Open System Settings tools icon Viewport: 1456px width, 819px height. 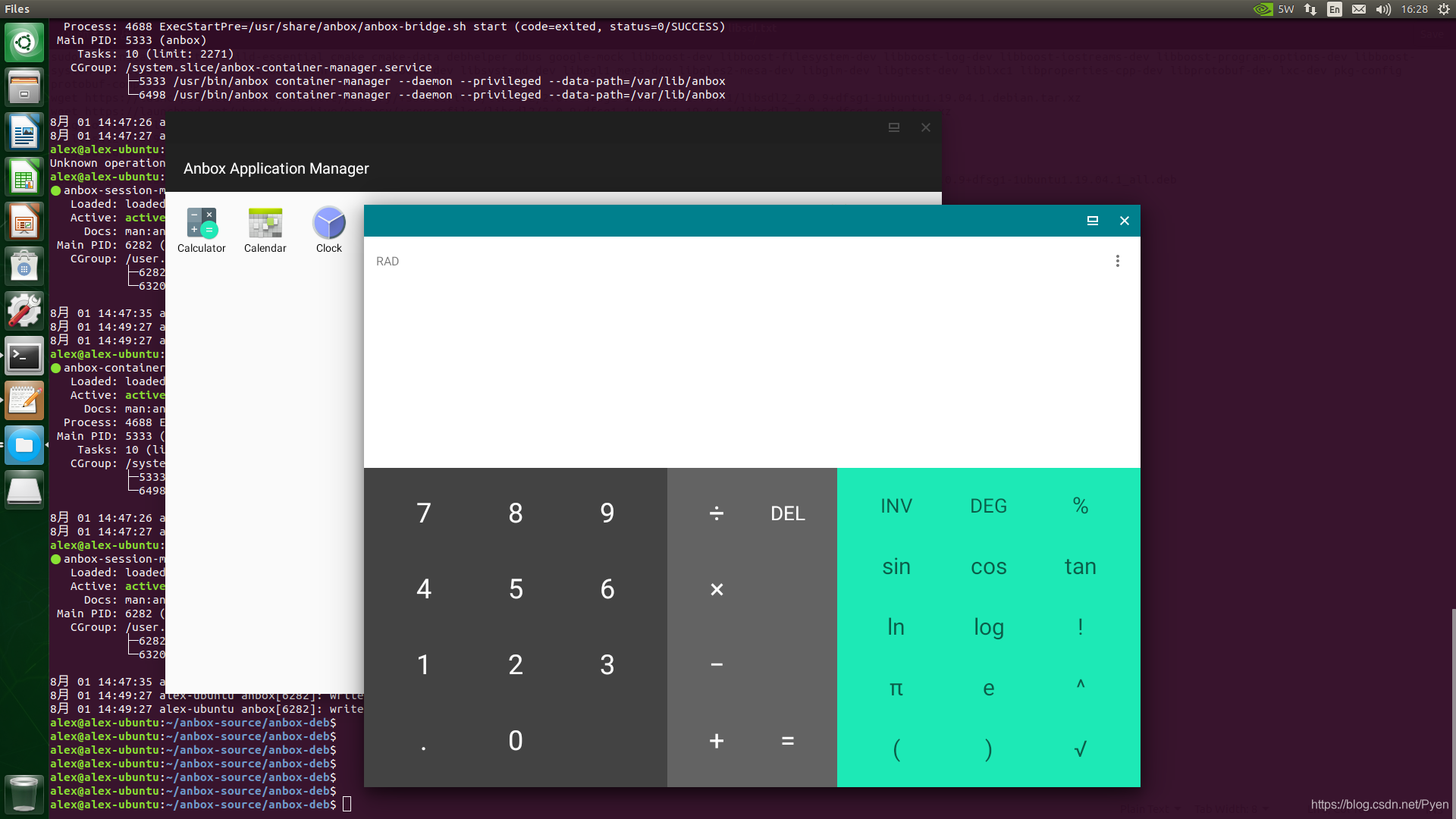[x=24, y=312]
